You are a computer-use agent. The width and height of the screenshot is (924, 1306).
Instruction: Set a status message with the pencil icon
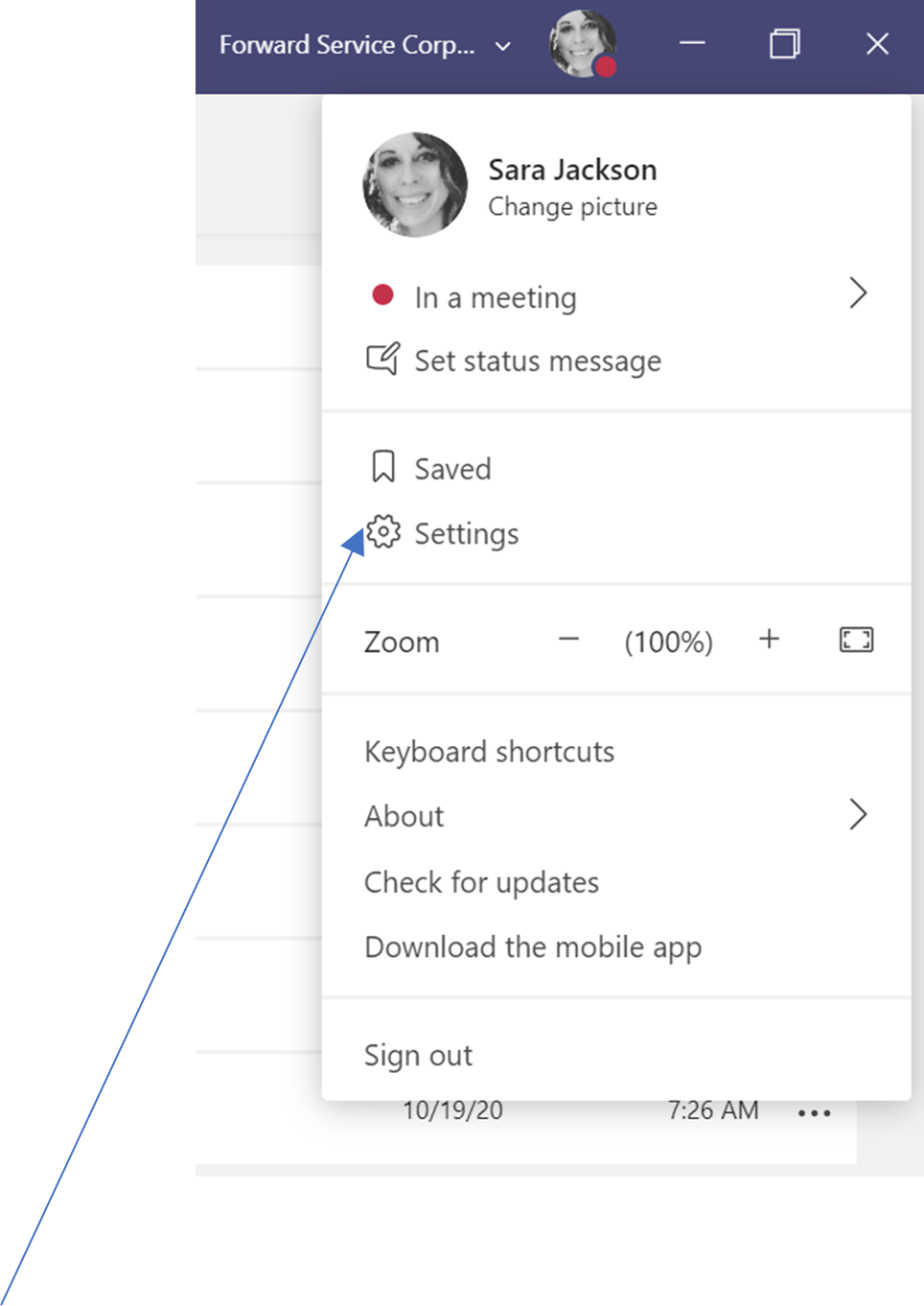coord(381,359)
